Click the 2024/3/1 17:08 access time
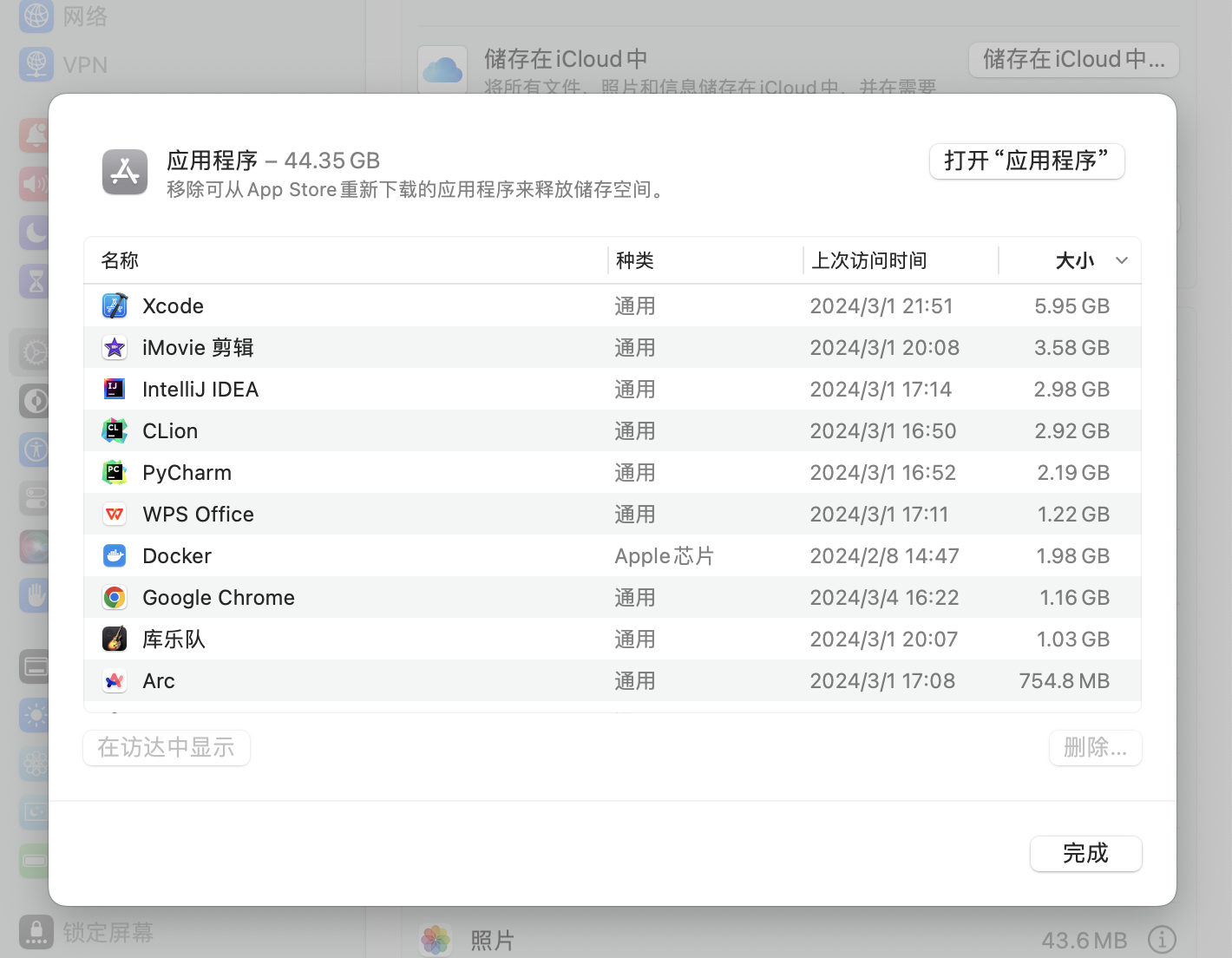Screen dimensions: 1232x958 tap(882, 681)
